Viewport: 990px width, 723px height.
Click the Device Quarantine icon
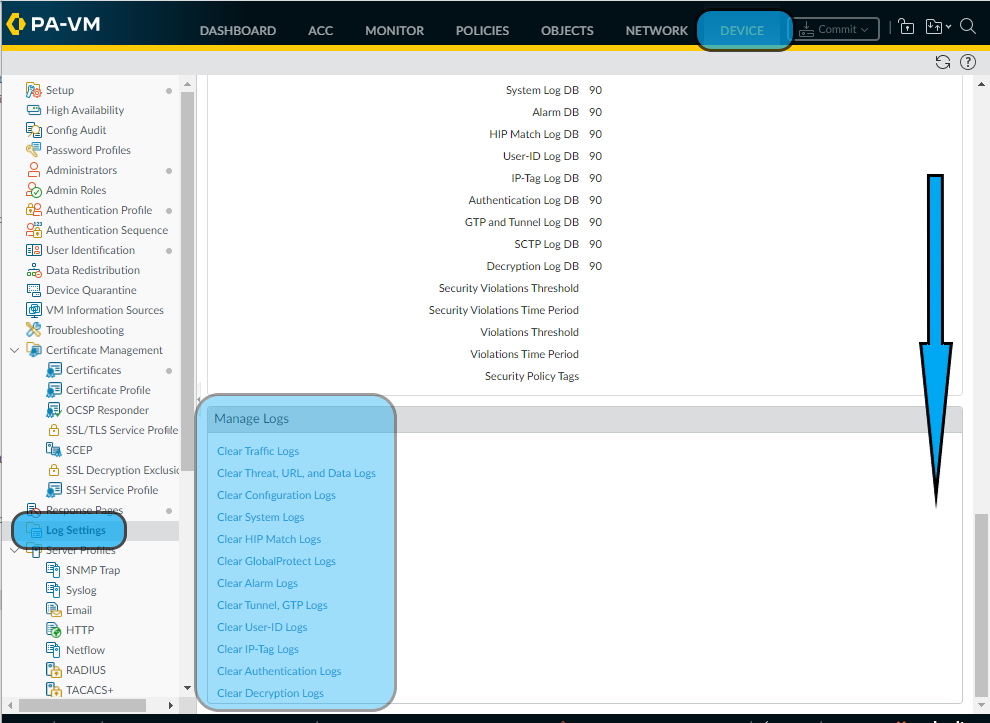[x=33, y=290]
